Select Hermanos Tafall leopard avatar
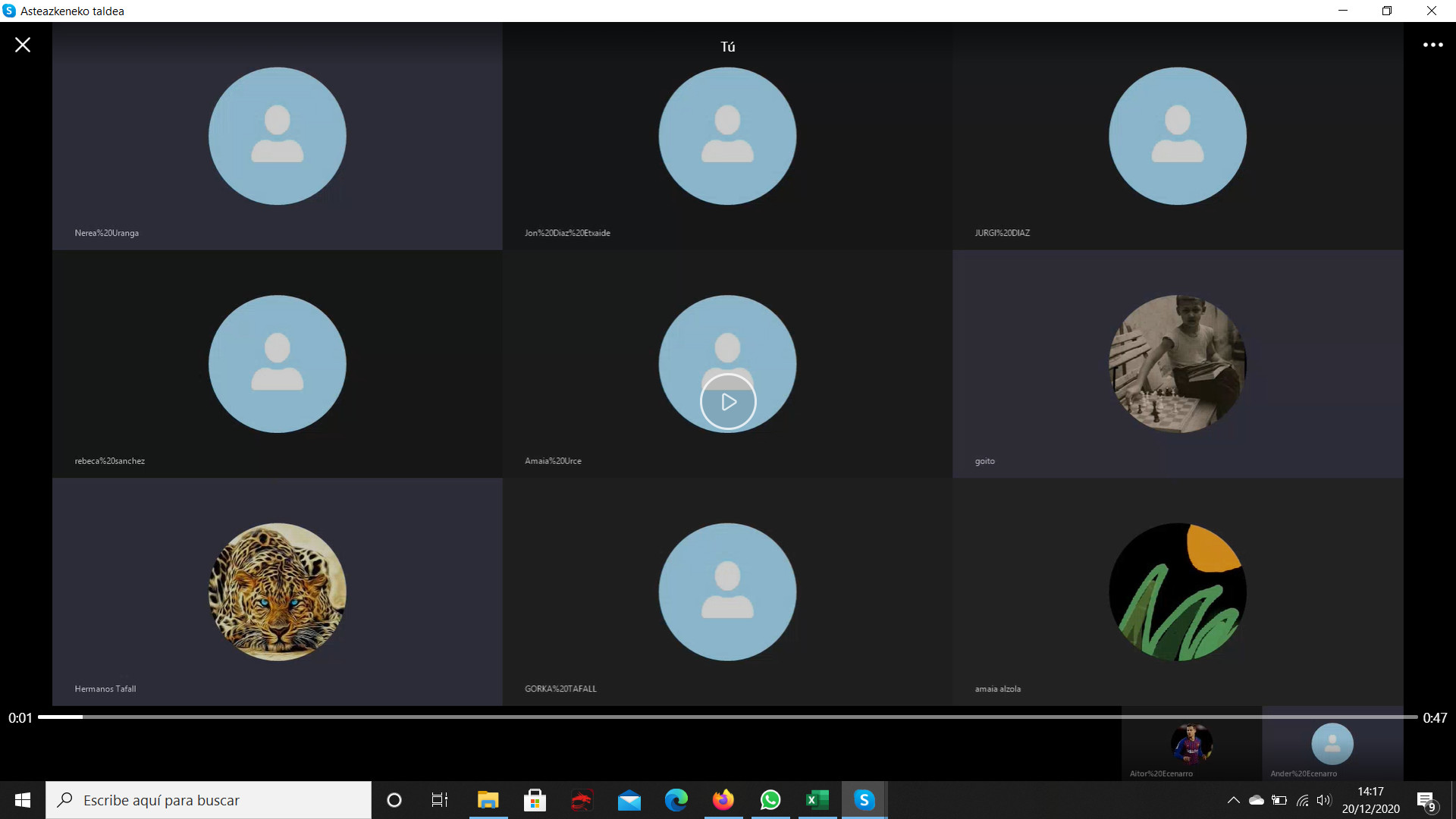The image size is (1456, 819). click(x=278, y=591)
